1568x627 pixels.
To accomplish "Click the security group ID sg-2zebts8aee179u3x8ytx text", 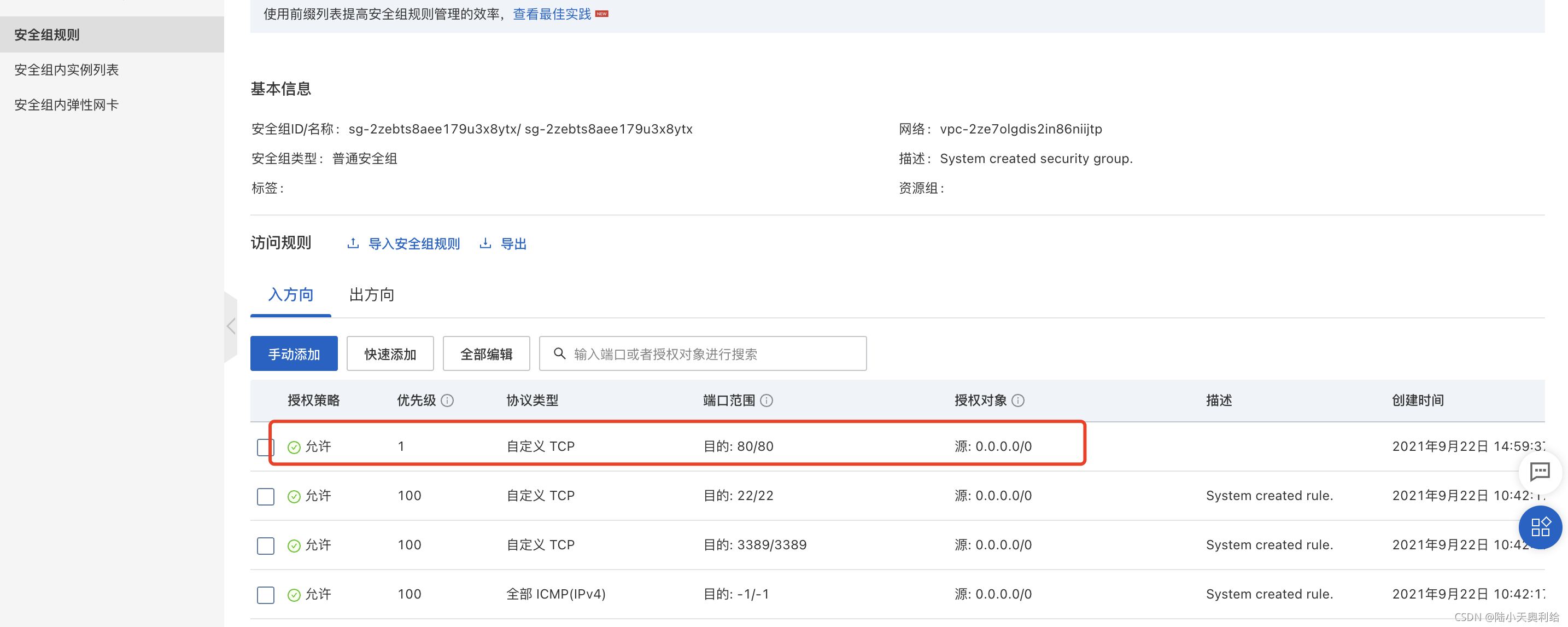I will 435,129.
